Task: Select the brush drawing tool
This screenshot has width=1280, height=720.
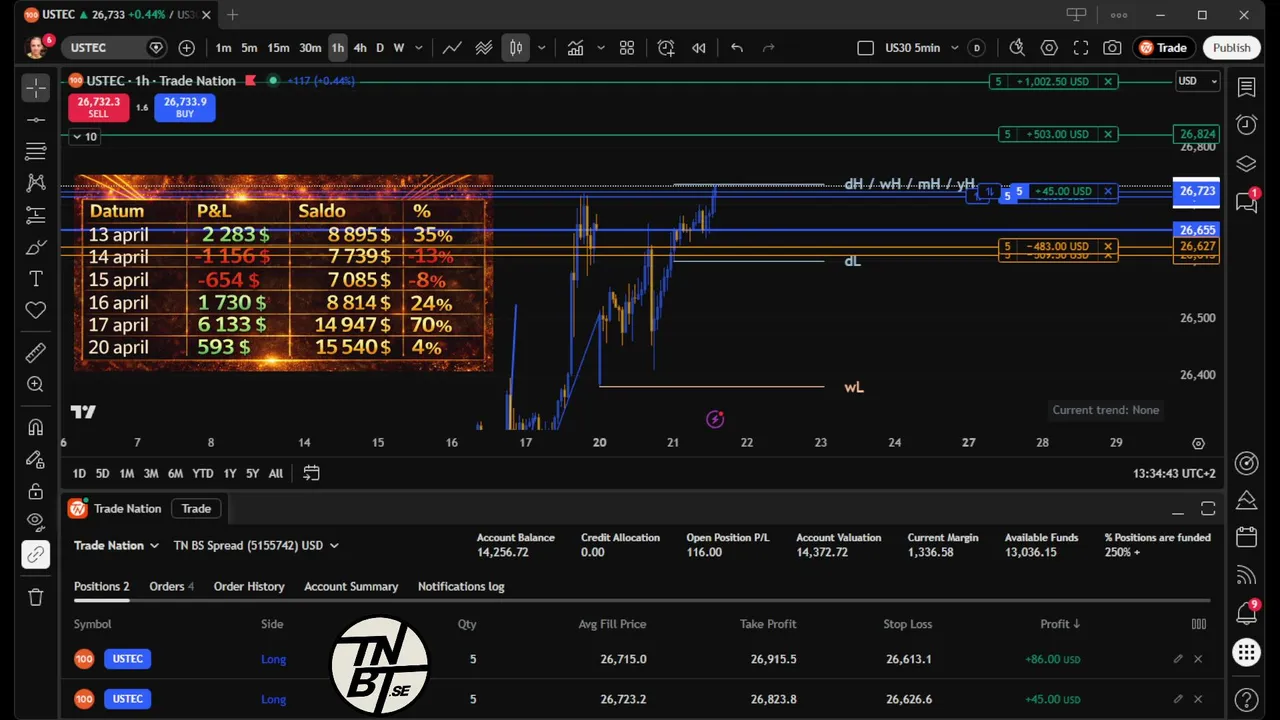Action: (36, 247)
